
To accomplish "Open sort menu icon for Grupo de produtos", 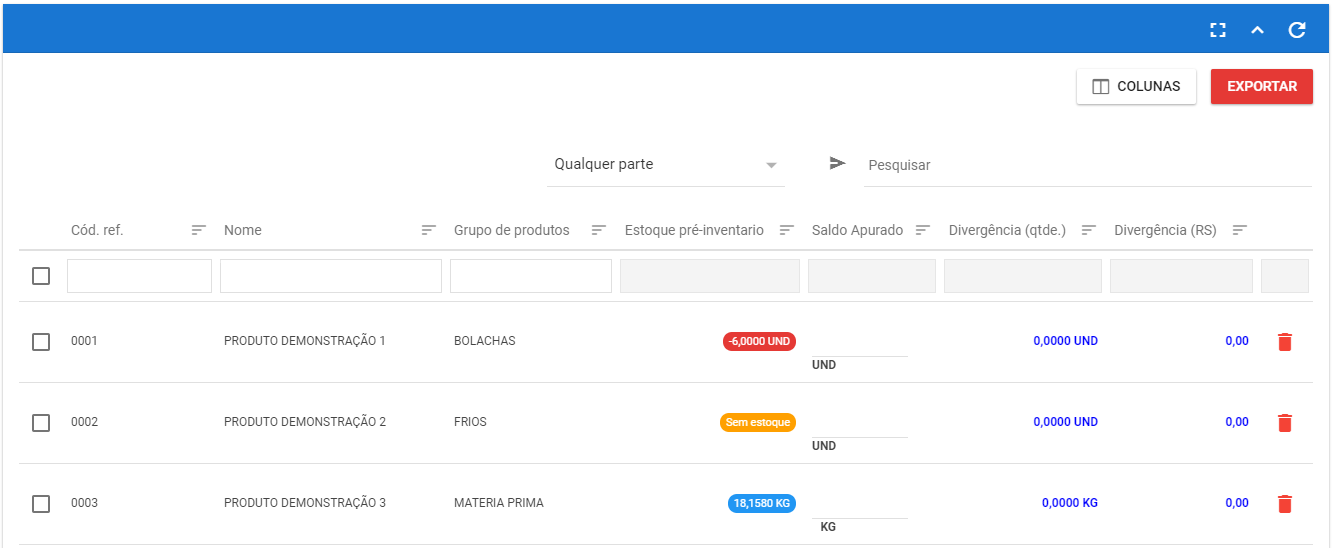I will pyautogui.click(x=599, y=230).
